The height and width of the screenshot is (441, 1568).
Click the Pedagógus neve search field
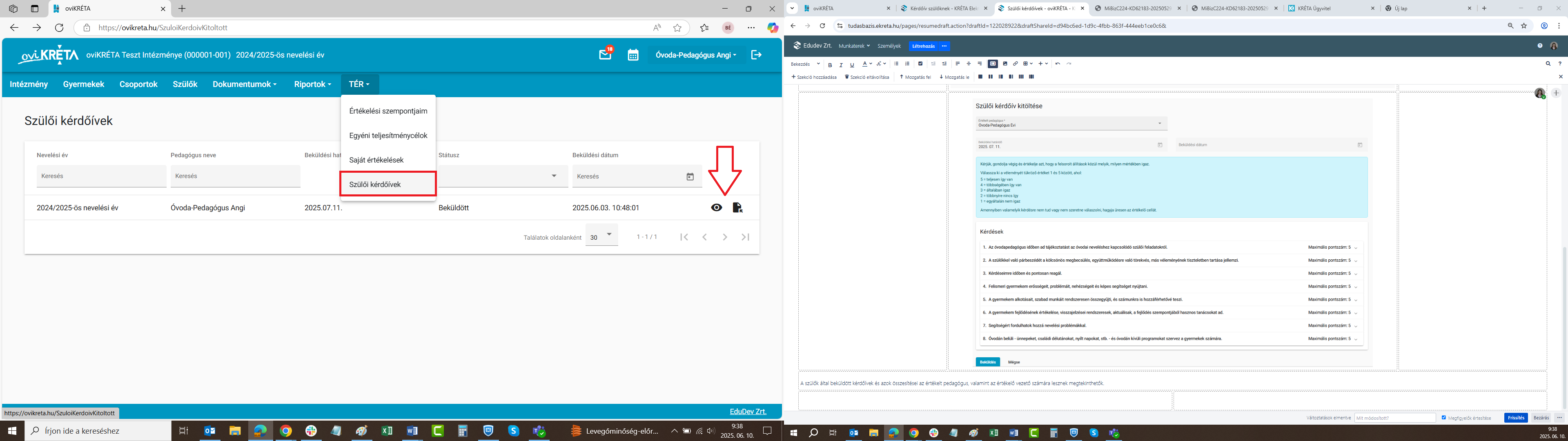point(236,176)
